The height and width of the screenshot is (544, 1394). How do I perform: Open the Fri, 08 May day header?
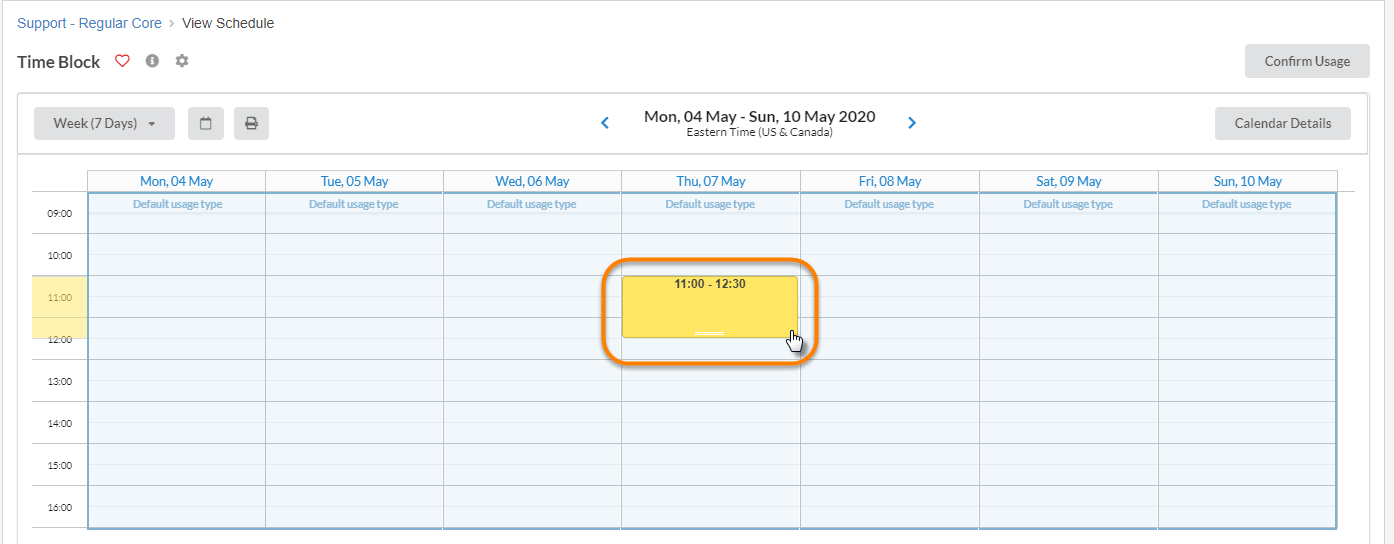pyautogui.click(x=889, y=181)
